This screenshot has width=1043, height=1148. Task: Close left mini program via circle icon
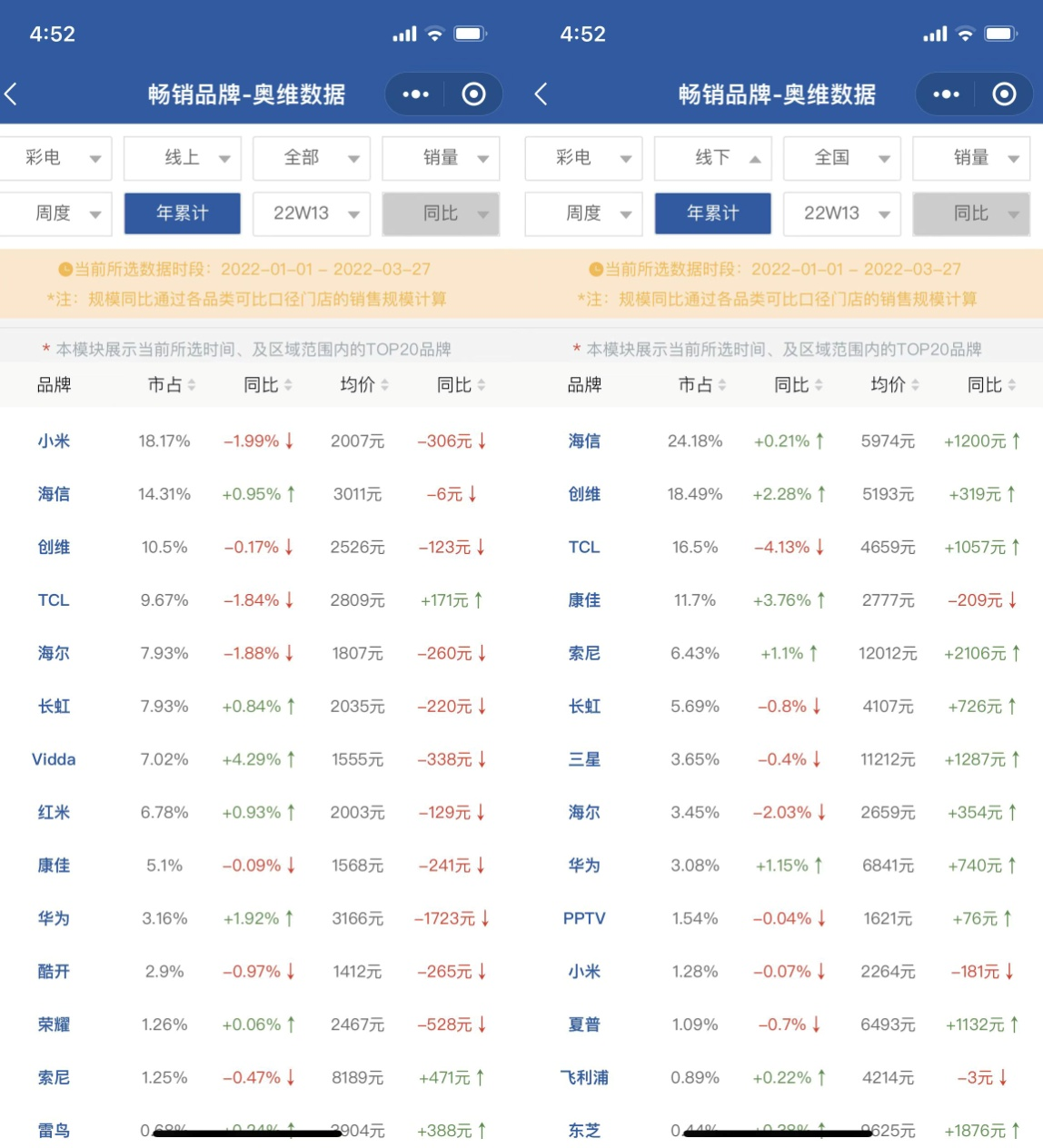[473, 94]
